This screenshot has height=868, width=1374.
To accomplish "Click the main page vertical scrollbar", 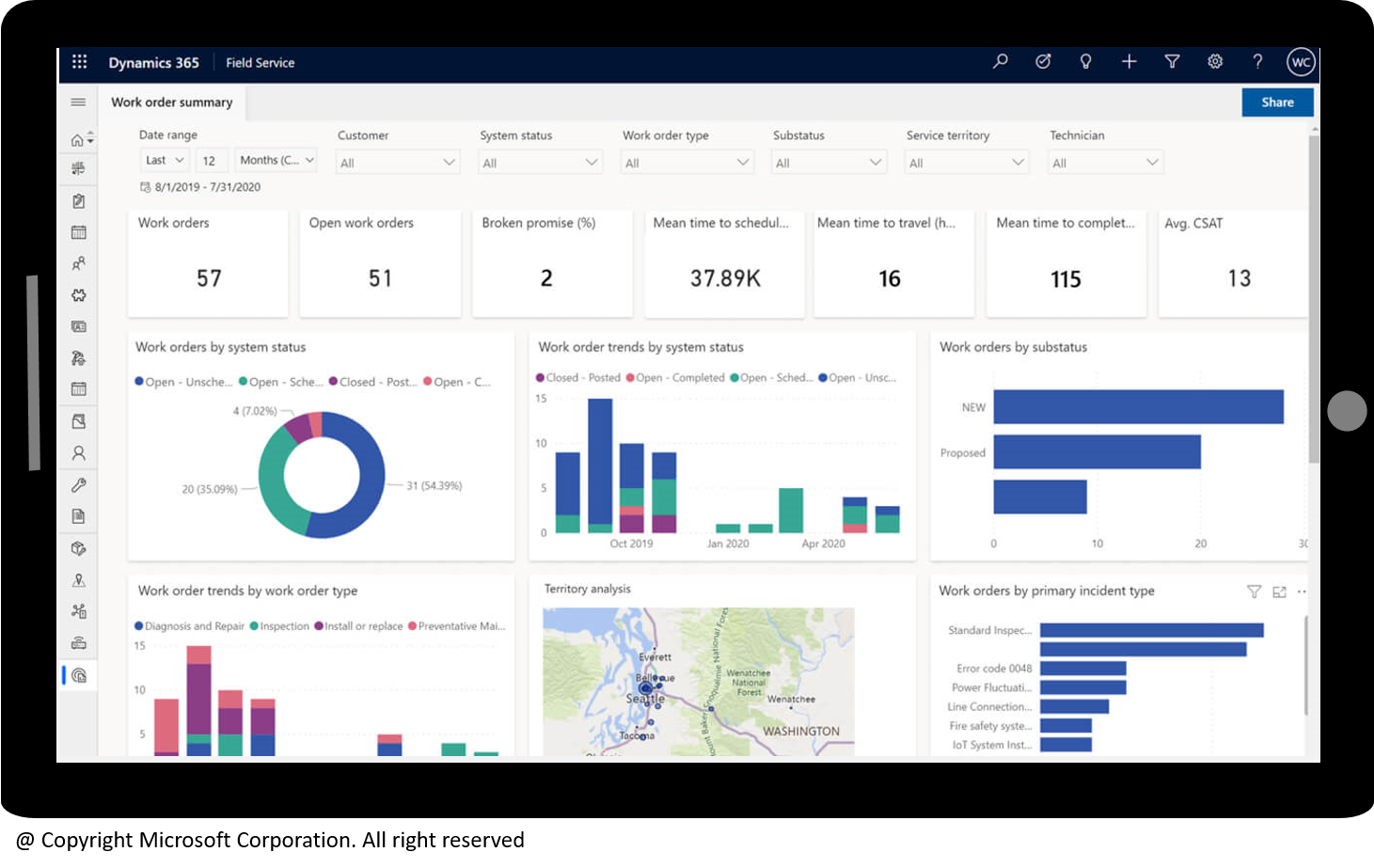I will (x=1313, y=299).
